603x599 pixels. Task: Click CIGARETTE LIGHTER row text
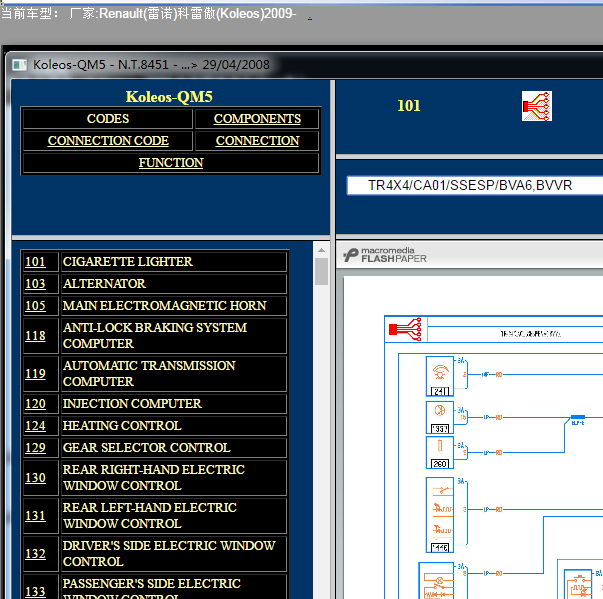click(128, 262)
